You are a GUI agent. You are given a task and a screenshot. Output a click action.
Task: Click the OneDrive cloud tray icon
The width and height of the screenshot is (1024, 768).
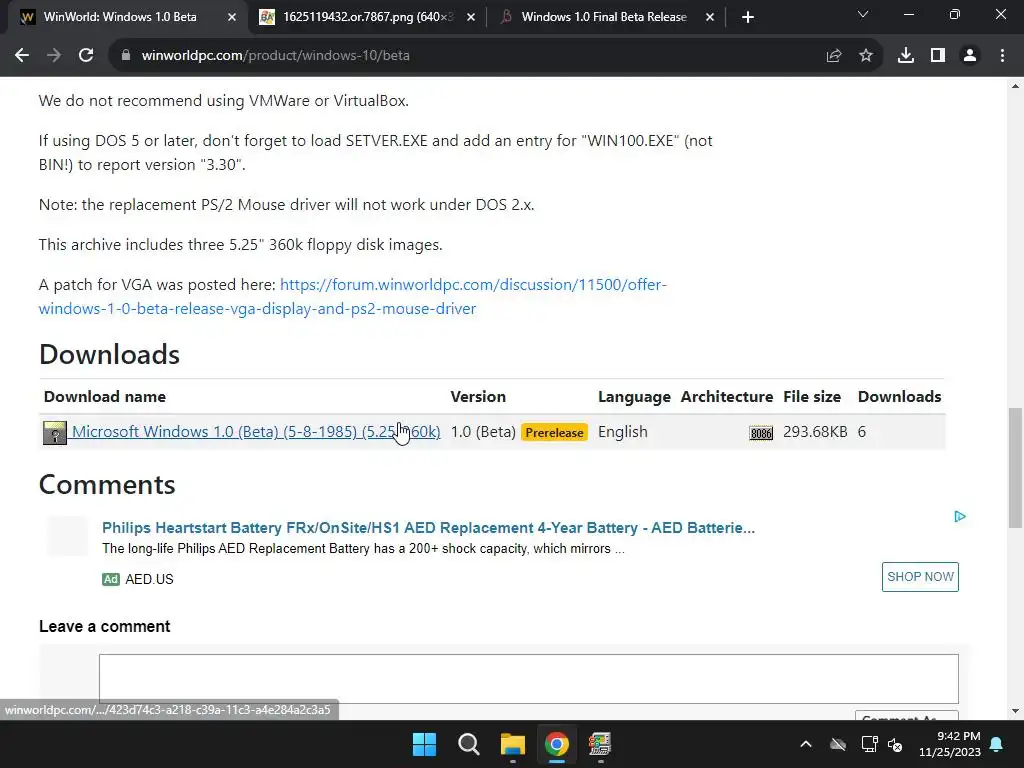coord(838,744)
